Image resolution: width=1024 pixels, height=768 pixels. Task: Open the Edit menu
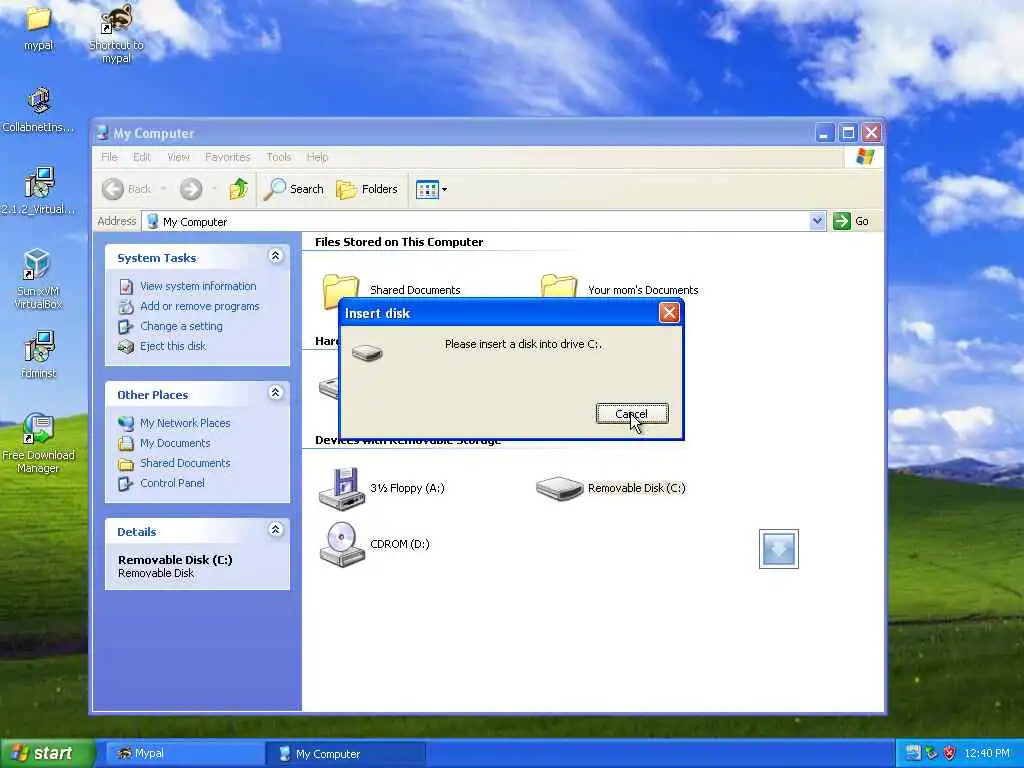(142, 157)
